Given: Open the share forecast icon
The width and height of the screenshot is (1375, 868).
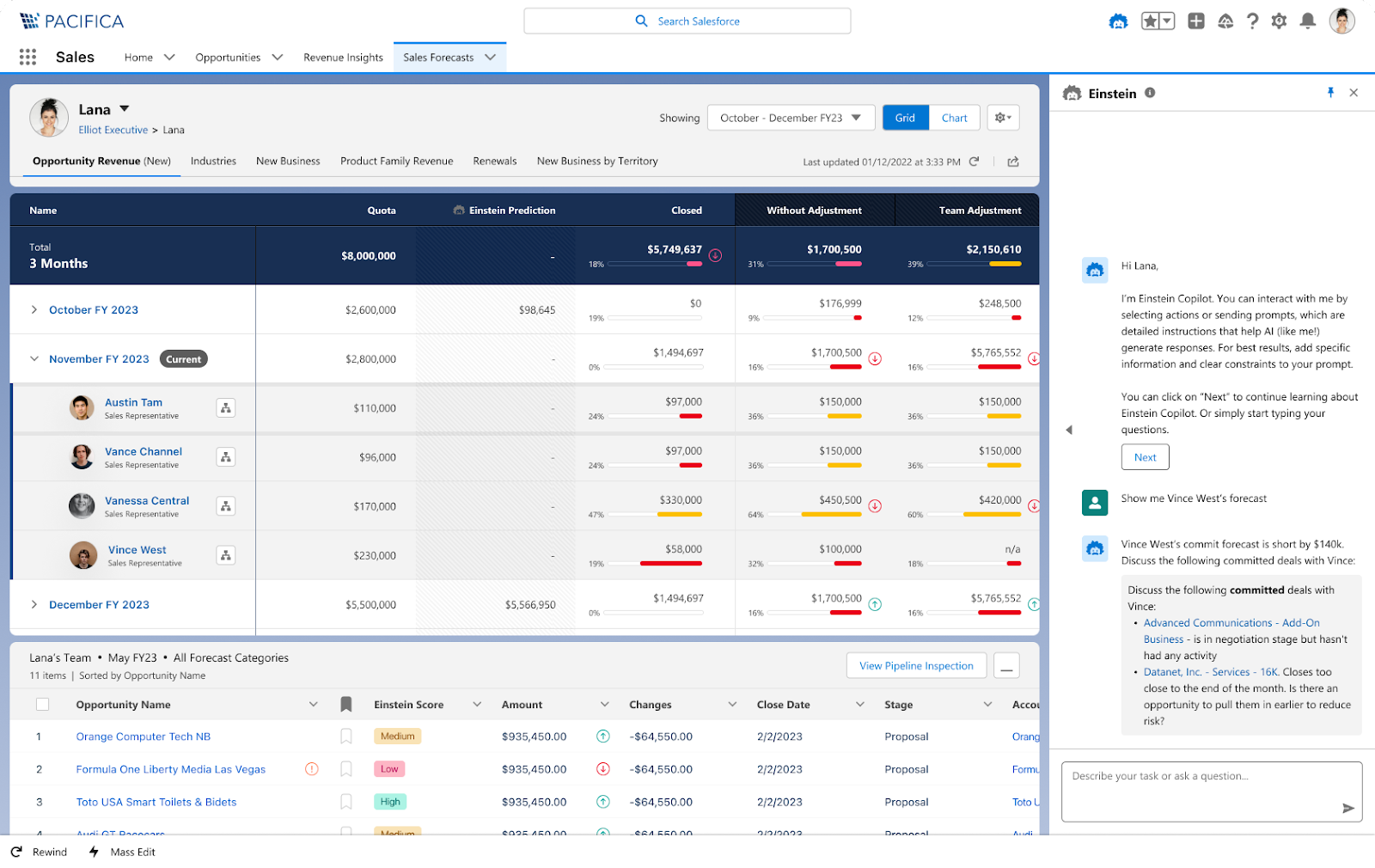Looking at the screenshot, I should [1013, 162].
